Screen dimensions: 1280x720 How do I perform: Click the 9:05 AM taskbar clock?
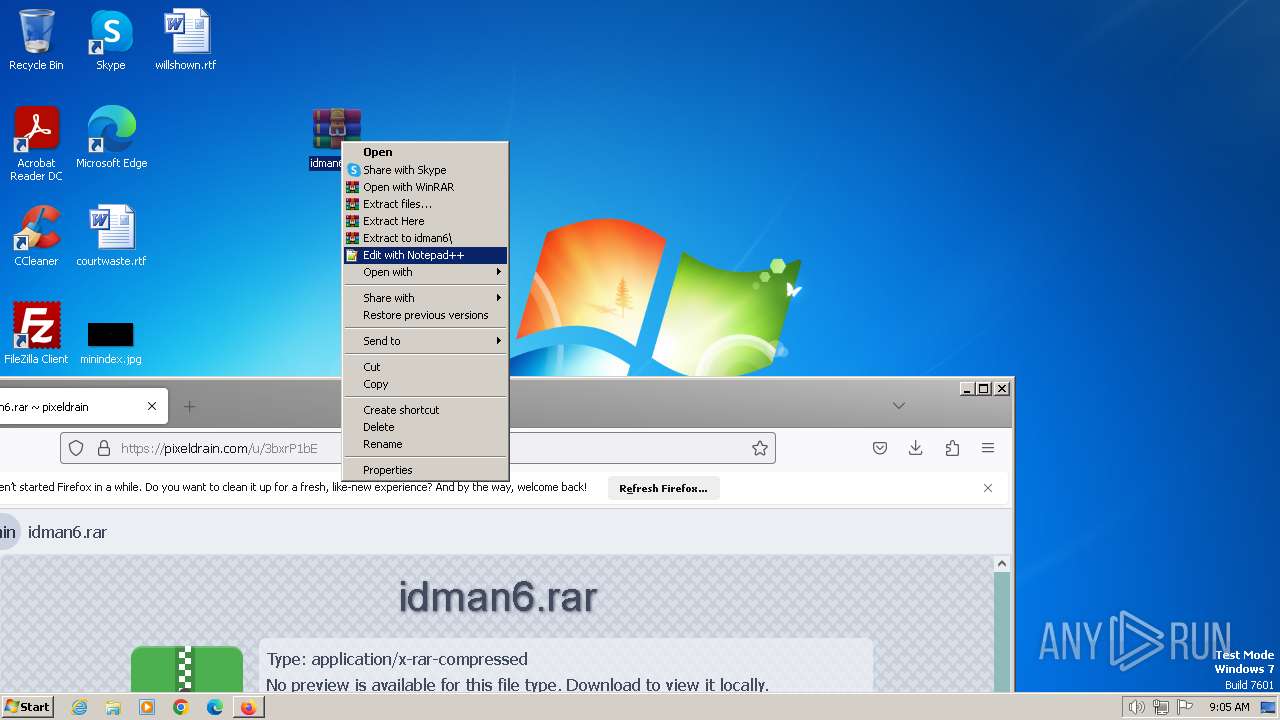(1229, 707)
